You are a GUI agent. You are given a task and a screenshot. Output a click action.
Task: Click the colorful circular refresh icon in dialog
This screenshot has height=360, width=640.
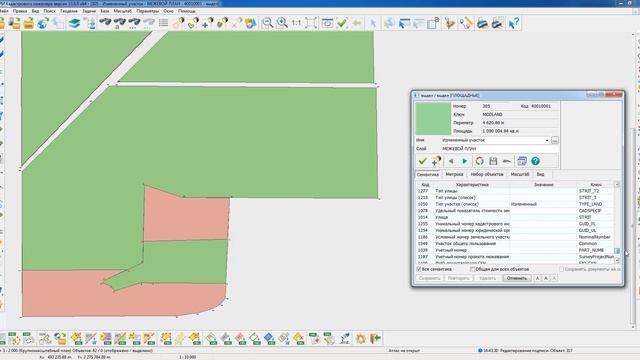(480, 161)
